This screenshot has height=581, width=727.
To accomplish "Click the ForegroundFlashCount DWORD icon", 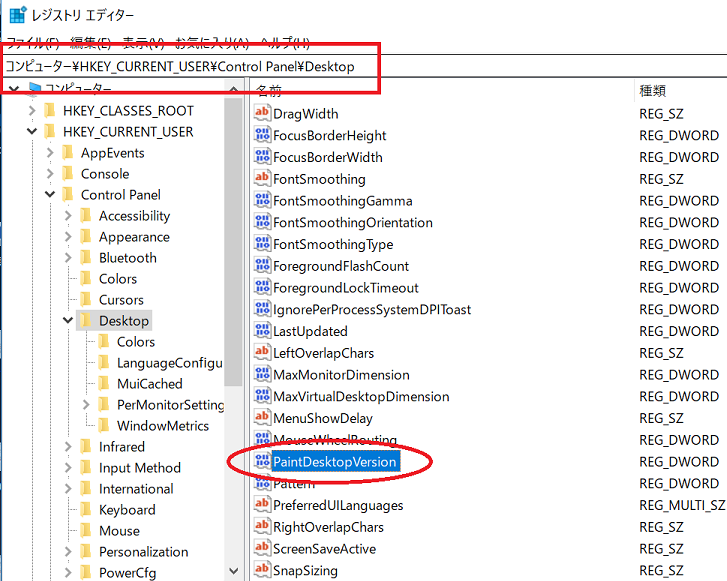I will pyautogui.click(x=262, y=265).
